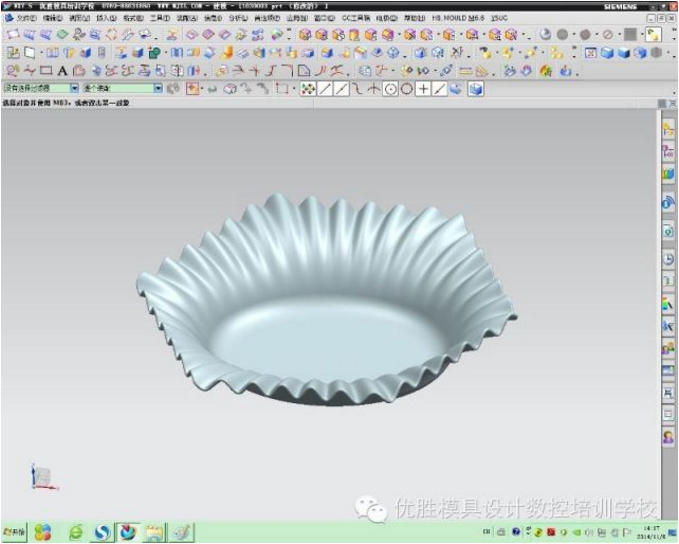679x544 pixels.
Task: Click the green e browser icon on taskbar
Action: click(76, 532)
